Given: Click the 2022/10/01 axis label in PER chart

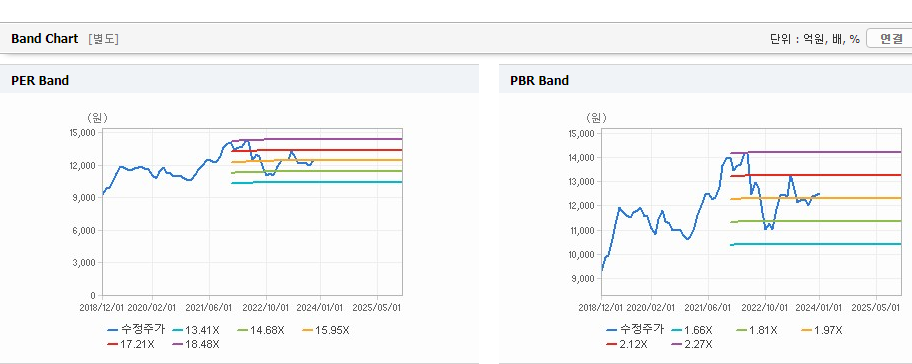Looking at the screenshot, I should (x=266, y=306).
